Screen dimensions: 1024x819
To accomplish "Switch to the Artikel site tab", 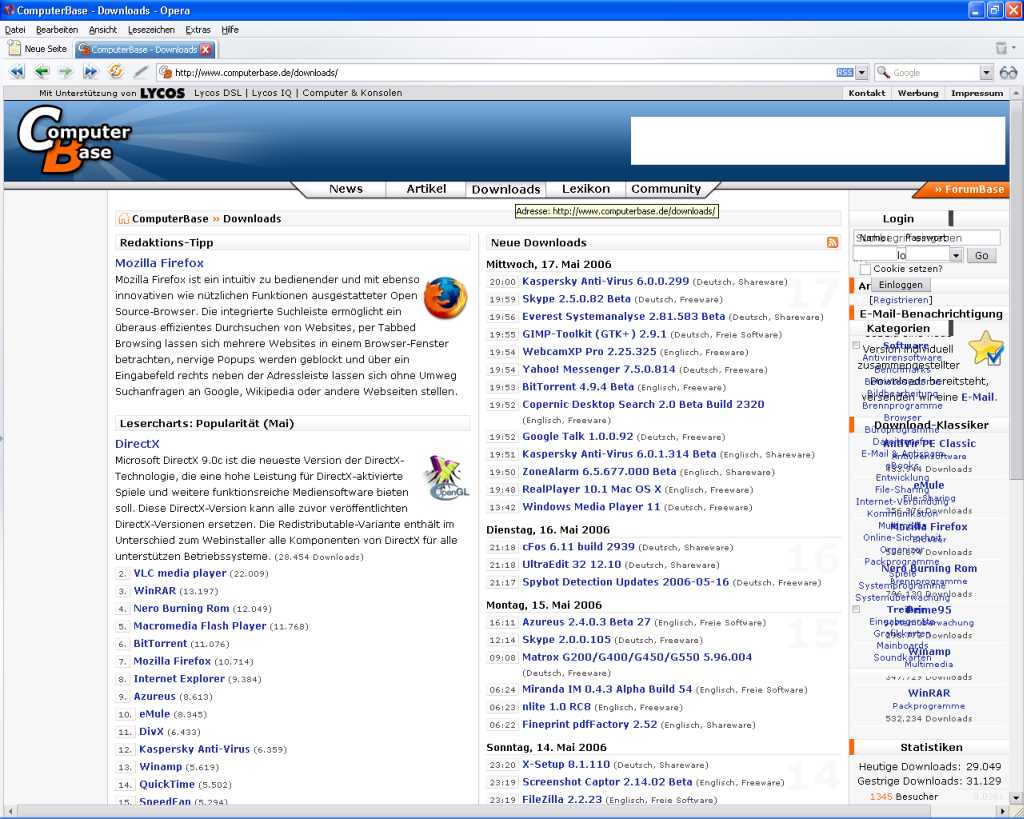I will 426,189.
